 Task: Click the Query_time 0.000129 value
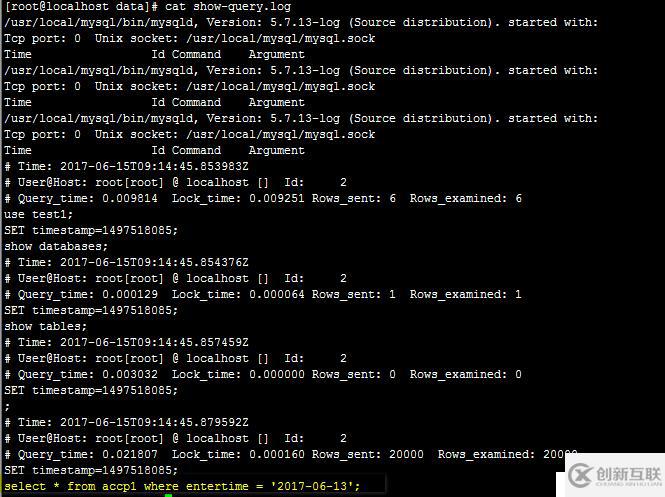[130, 294]
